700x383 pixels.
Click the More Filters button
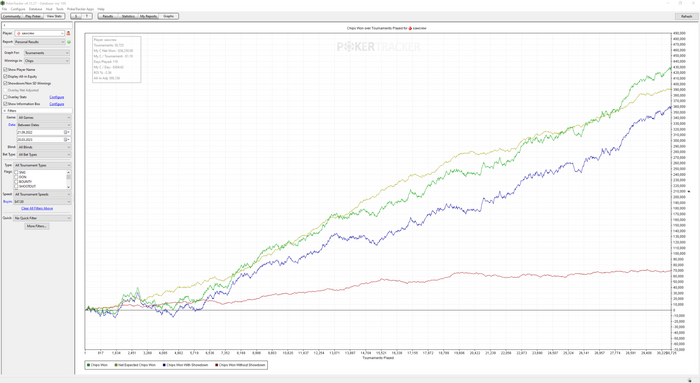37,226
